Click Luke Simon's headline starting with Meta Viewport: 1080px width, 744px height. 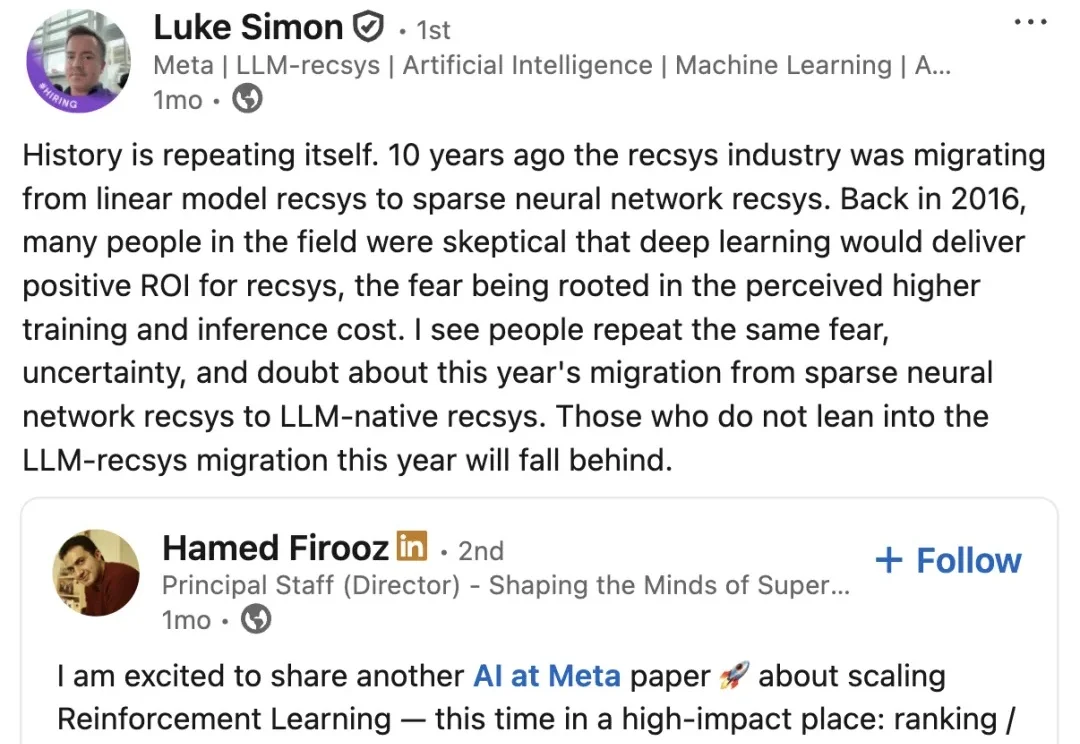[552, 65]
